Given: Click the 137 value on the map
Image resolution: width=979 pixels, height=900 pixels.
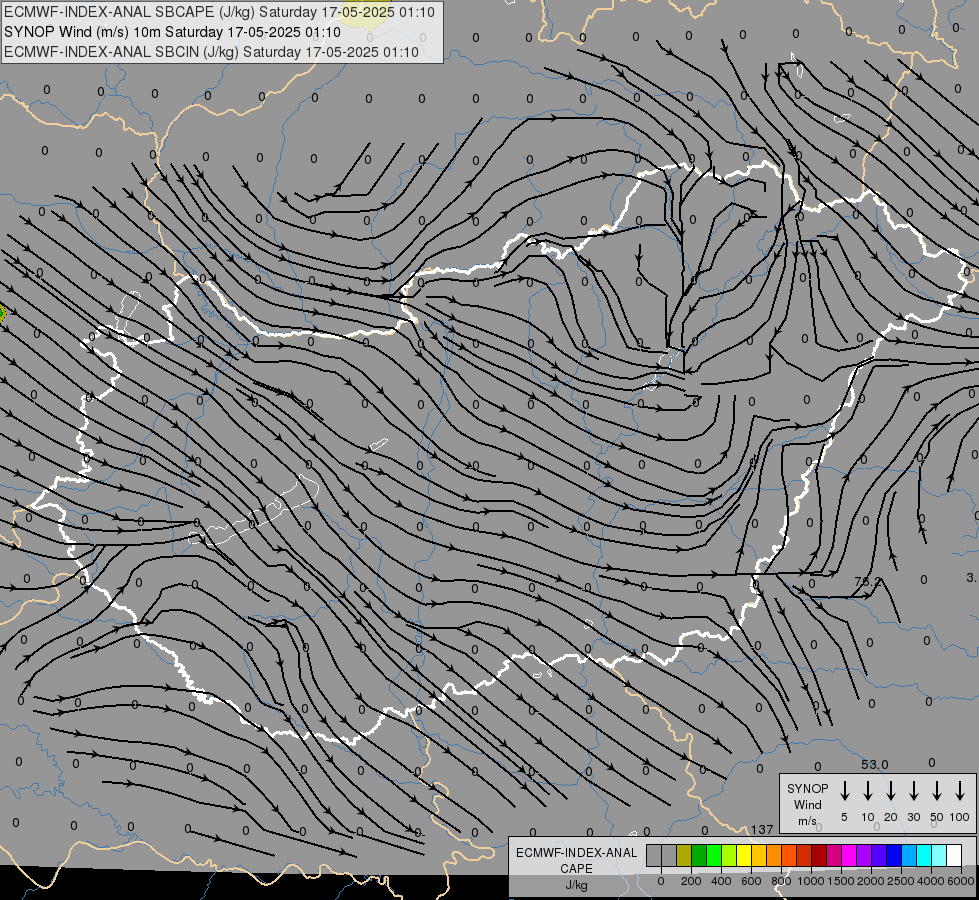Looking at the screenshot, I should point(762,829).
